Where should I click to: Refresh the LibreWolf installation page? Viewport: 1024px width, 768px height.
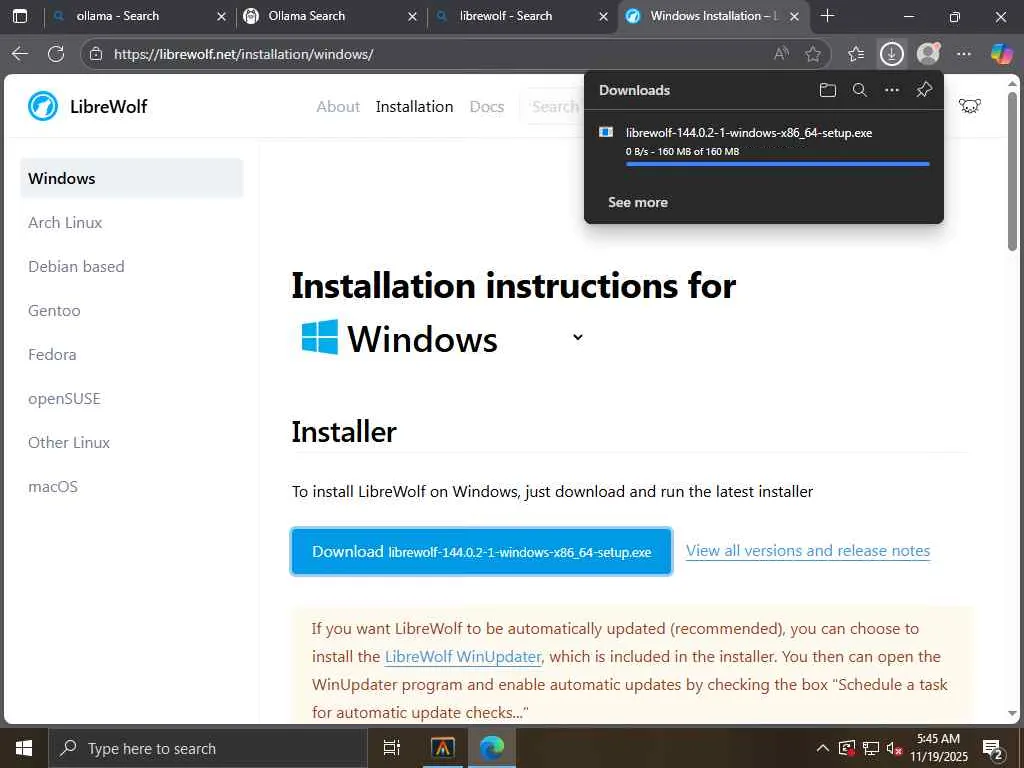point(56,54)
